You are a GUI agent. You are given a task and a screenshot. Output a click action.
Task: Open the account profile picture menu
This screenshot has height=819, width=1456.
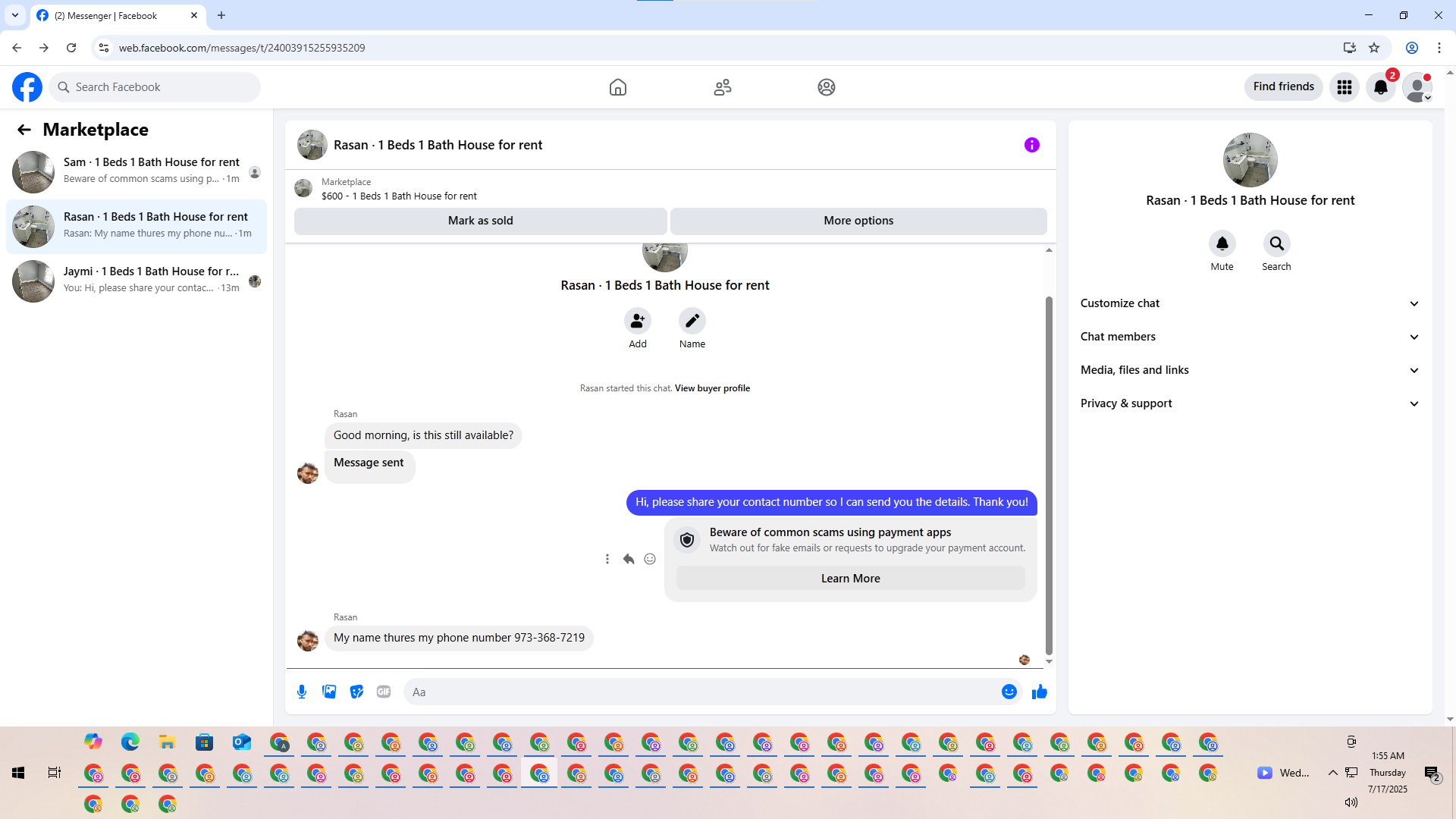[1417, 87]
